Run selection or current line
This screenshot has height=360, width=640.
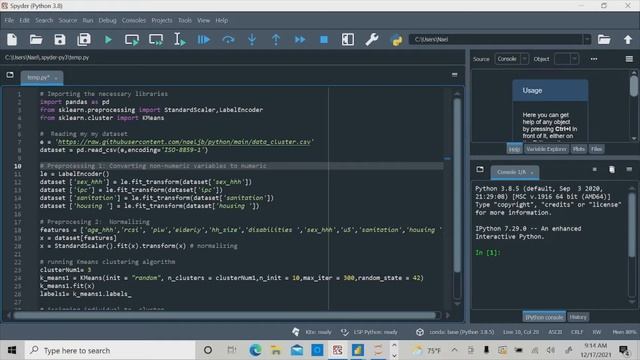(180, 40)
